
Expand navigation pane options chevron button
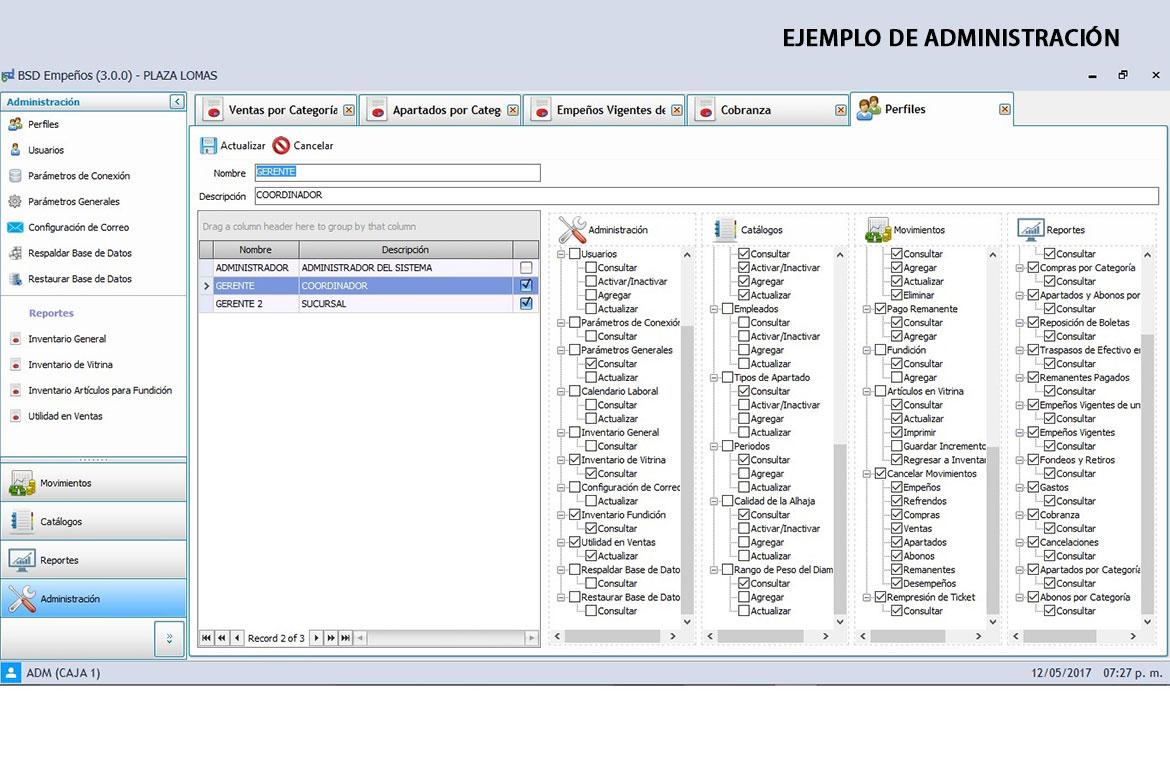(x=169, y=639)
